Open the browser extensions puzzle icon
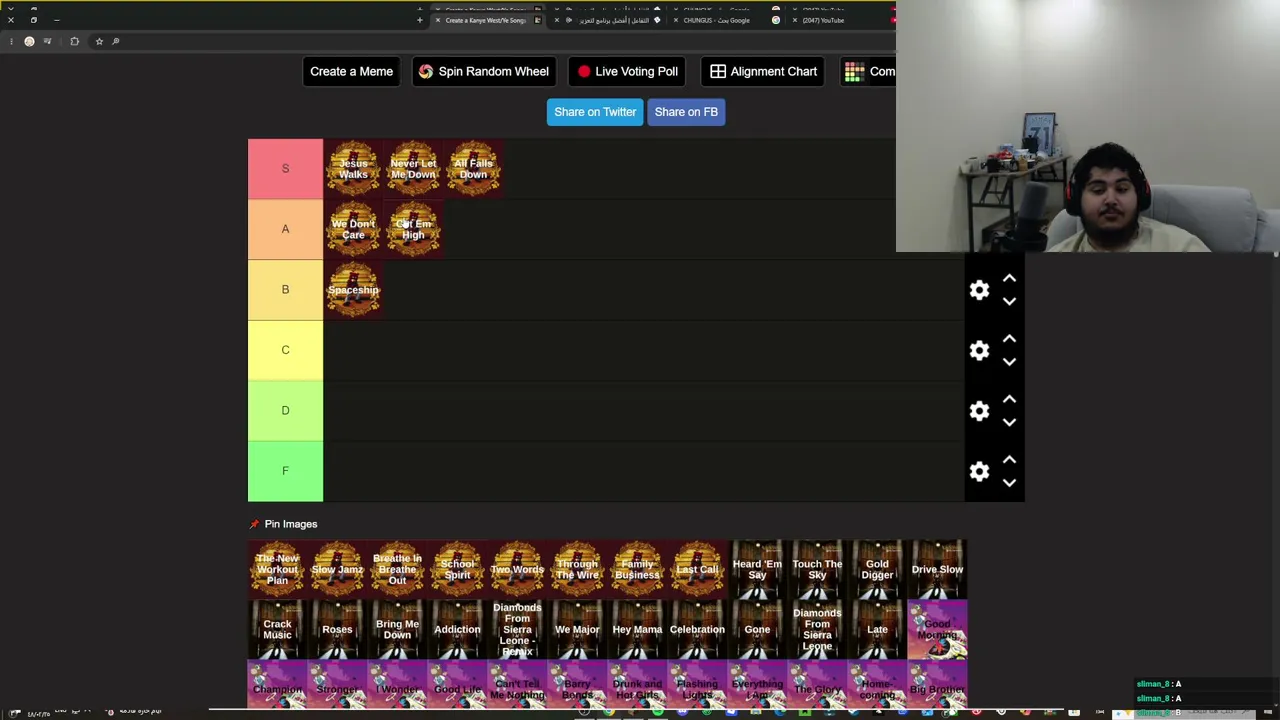This screenshot has width=1280, height=720. (74, 41)
